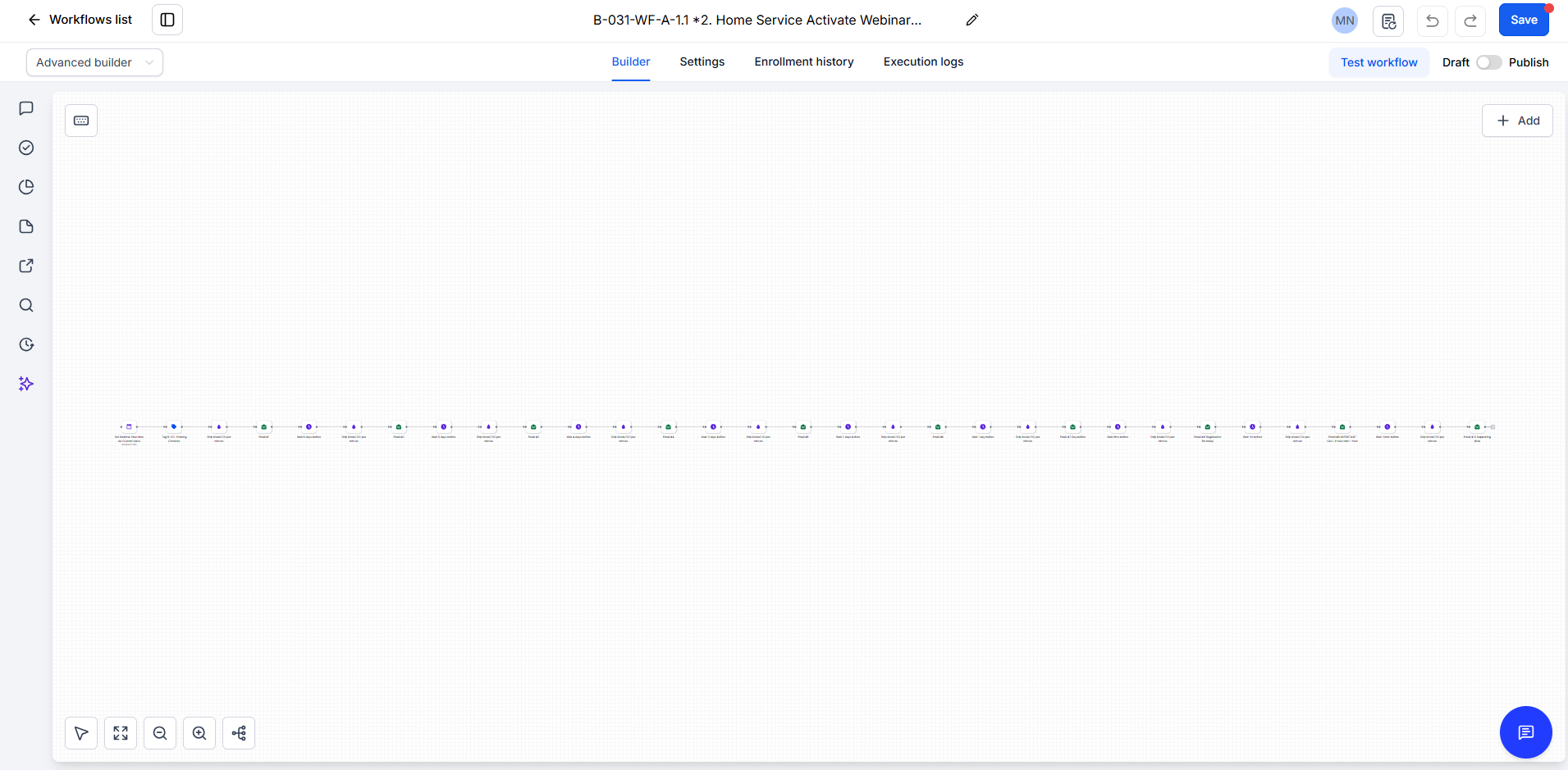This screenshot has height=770, width=1568.
Task: Save the workflow
Action: click(x=1524, y=20)
